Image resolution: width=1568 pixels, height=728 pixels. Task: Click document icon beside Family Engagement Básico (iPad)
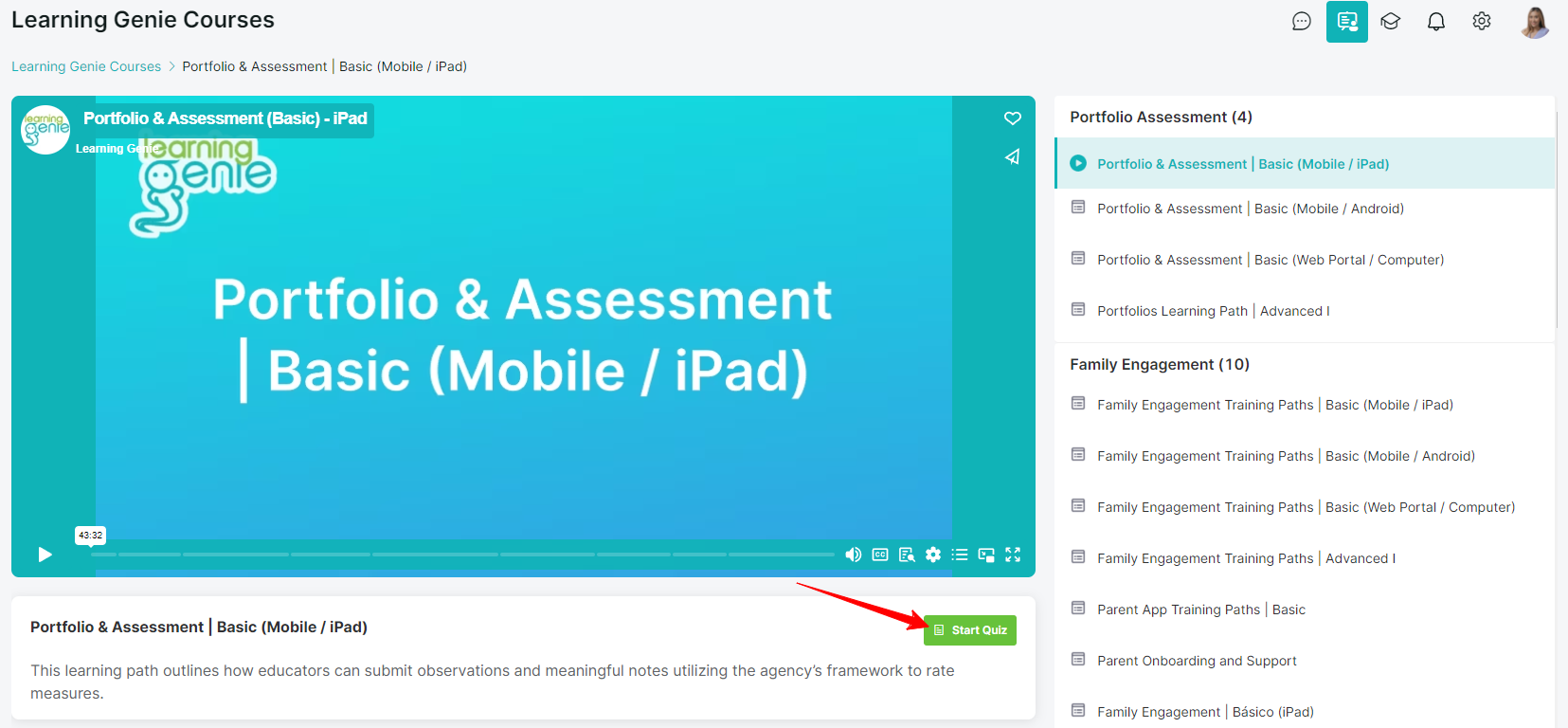pos(1078,710)
